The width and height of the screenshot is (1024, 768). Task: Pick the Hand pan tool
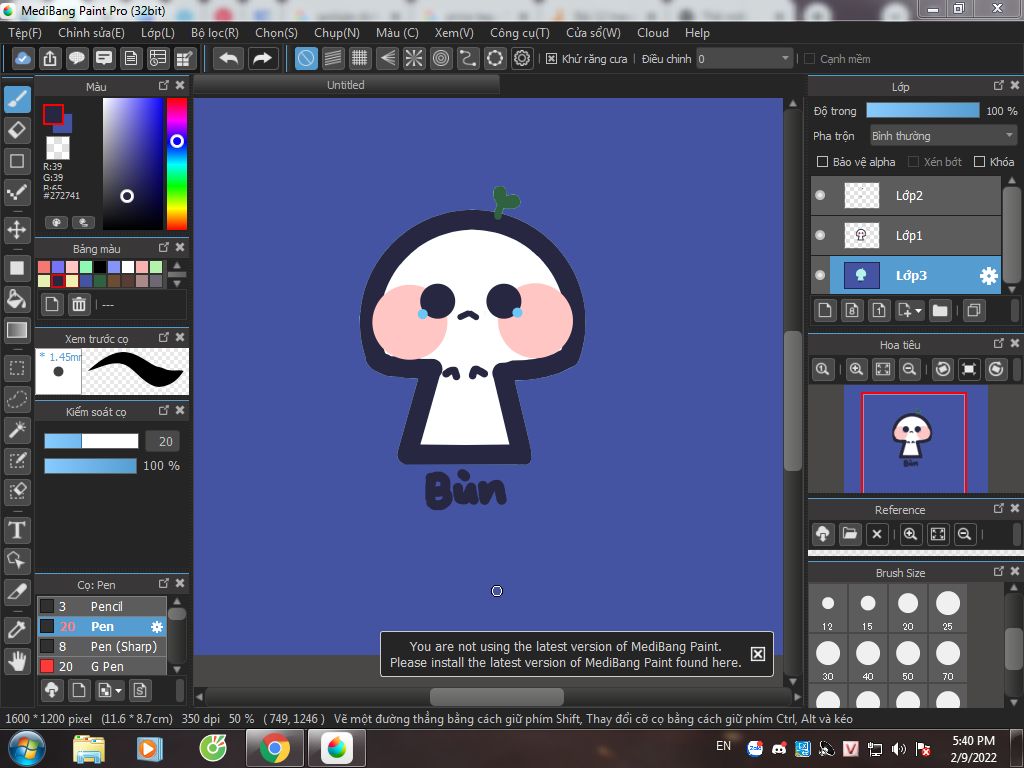[17, 662]
